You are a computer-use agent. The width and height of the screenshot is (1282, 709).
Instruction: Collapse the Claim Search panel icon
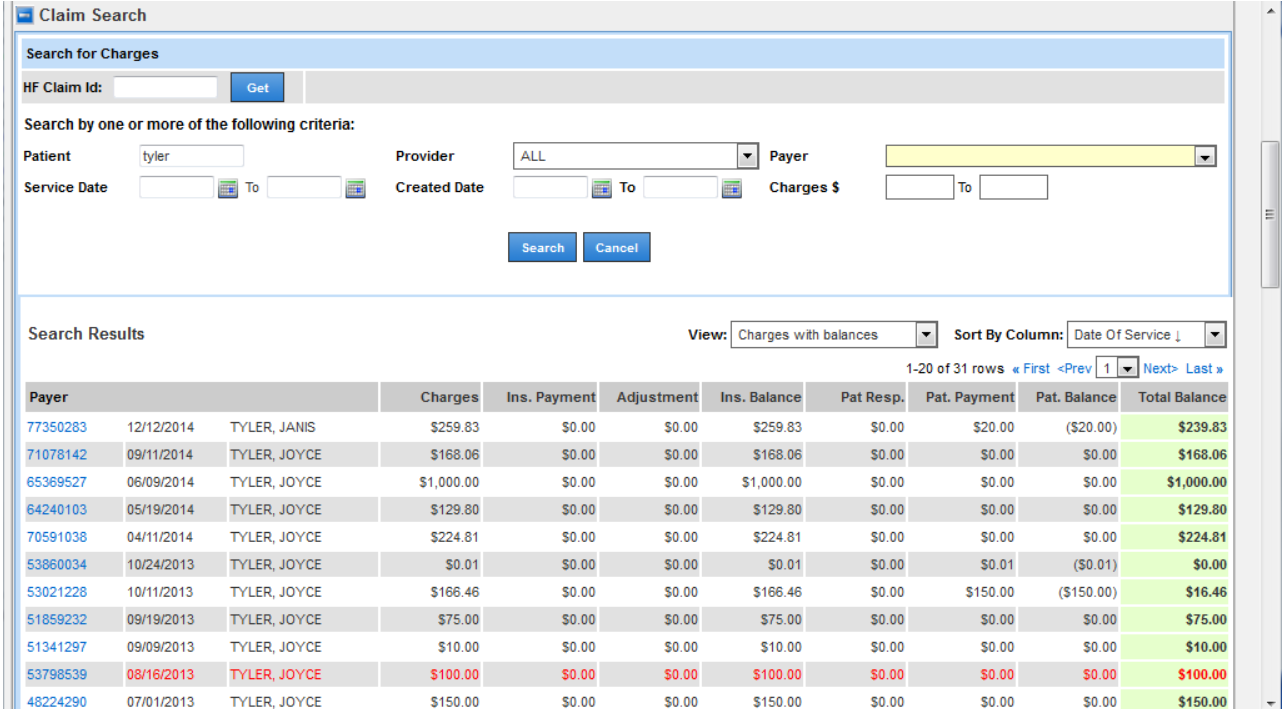[x=25, y=16]
